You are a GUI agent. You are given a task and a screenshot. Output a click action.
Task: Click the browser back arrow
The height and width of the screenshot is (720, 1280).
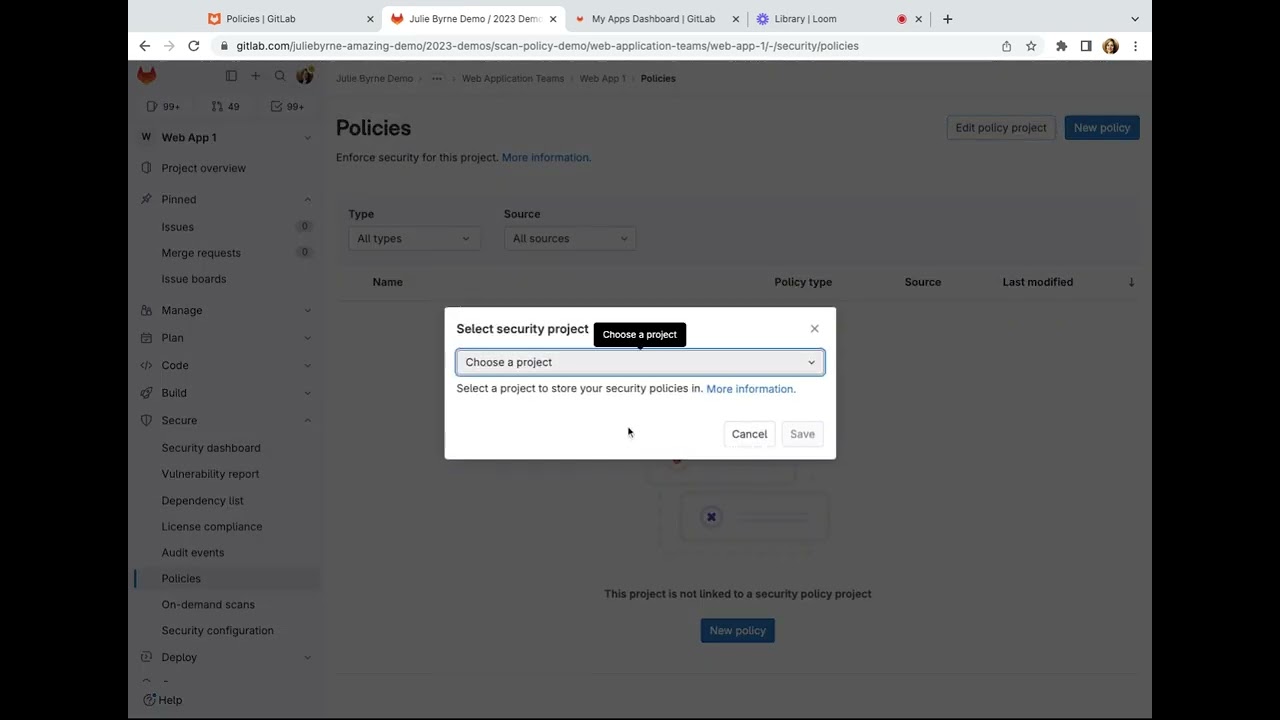[x=144, y=46]
